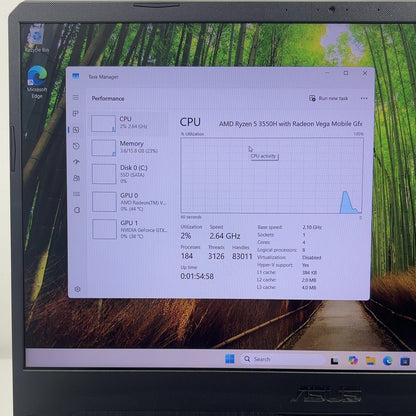Viewport: 416px width, 416px height.
Task: Open the Microsoft Edge desktop shortcut
Action: 37,82
